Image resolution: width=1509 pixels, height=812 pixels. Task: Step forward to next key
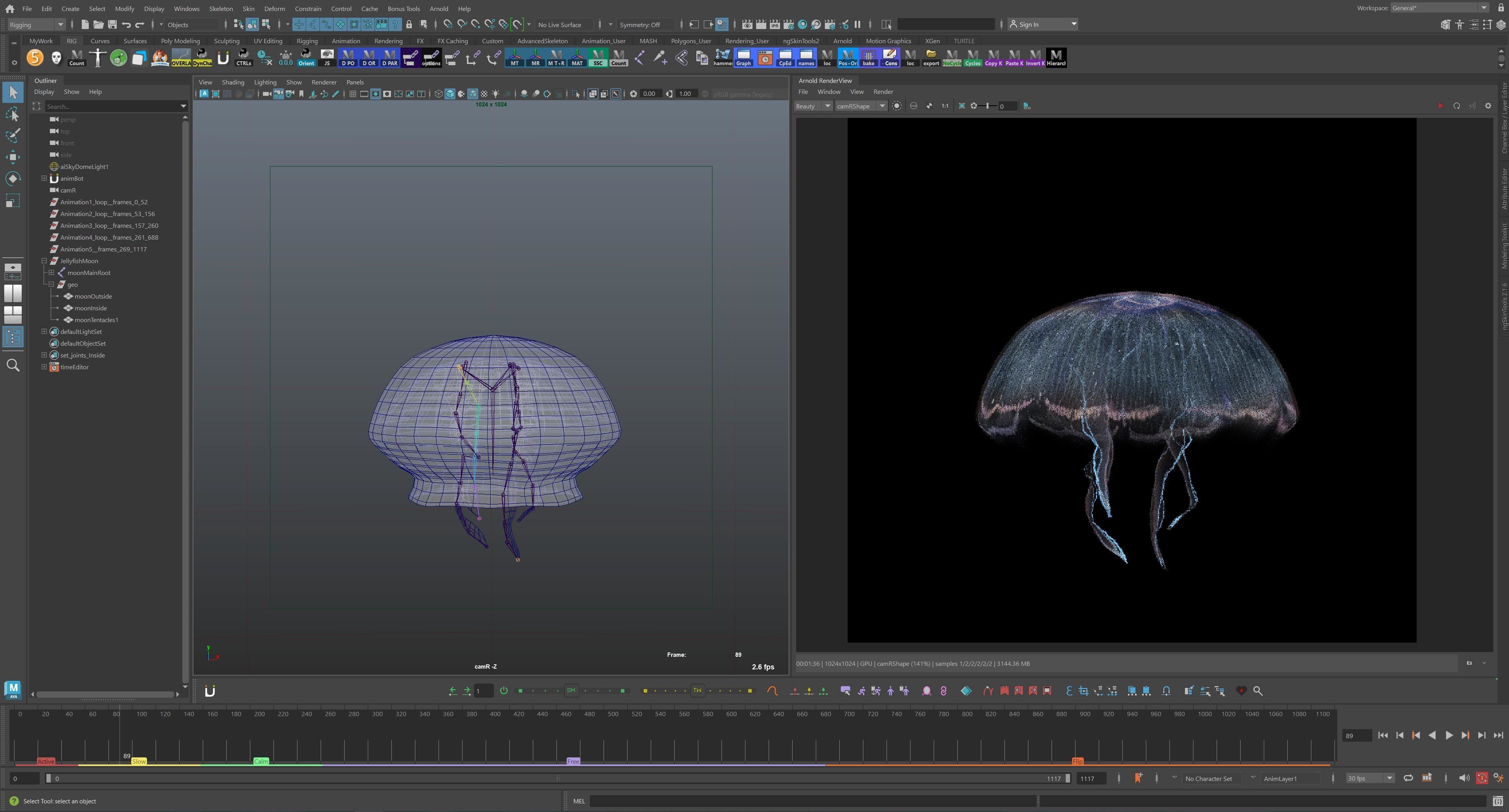pyautogui.click(x=1465, y=735)
